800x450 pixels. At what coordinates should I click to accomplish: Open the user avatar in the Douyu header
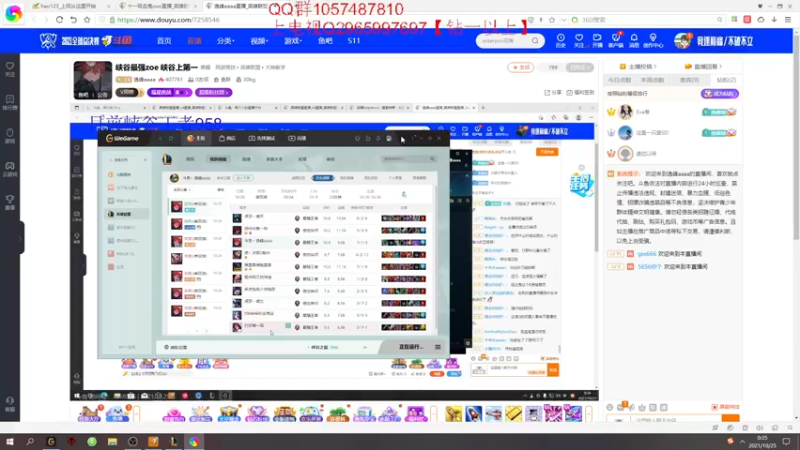682,41
